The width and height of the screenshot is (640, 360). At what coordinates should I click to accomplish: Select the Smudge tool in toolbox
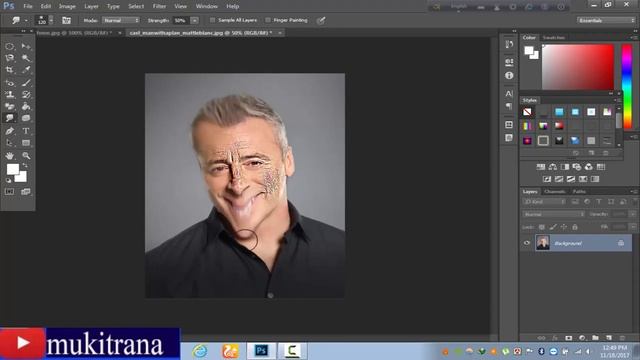pyautogui.click(x=10, y=118)
